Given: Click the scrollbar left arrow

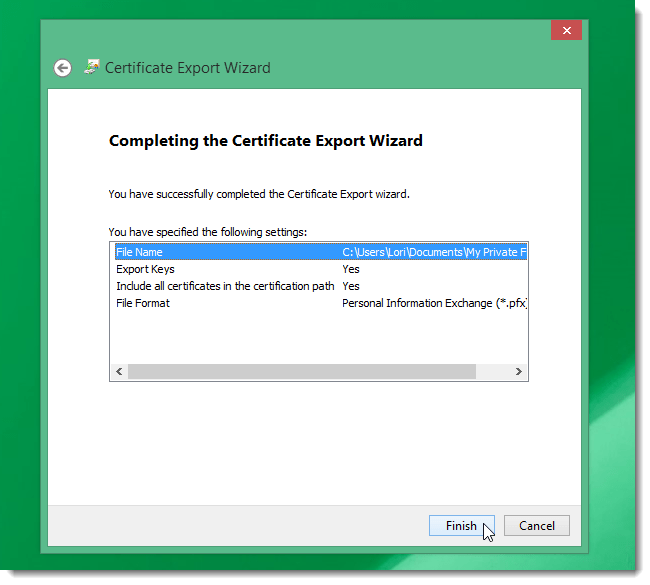Looking at the screenshot, I should [119, 371].
